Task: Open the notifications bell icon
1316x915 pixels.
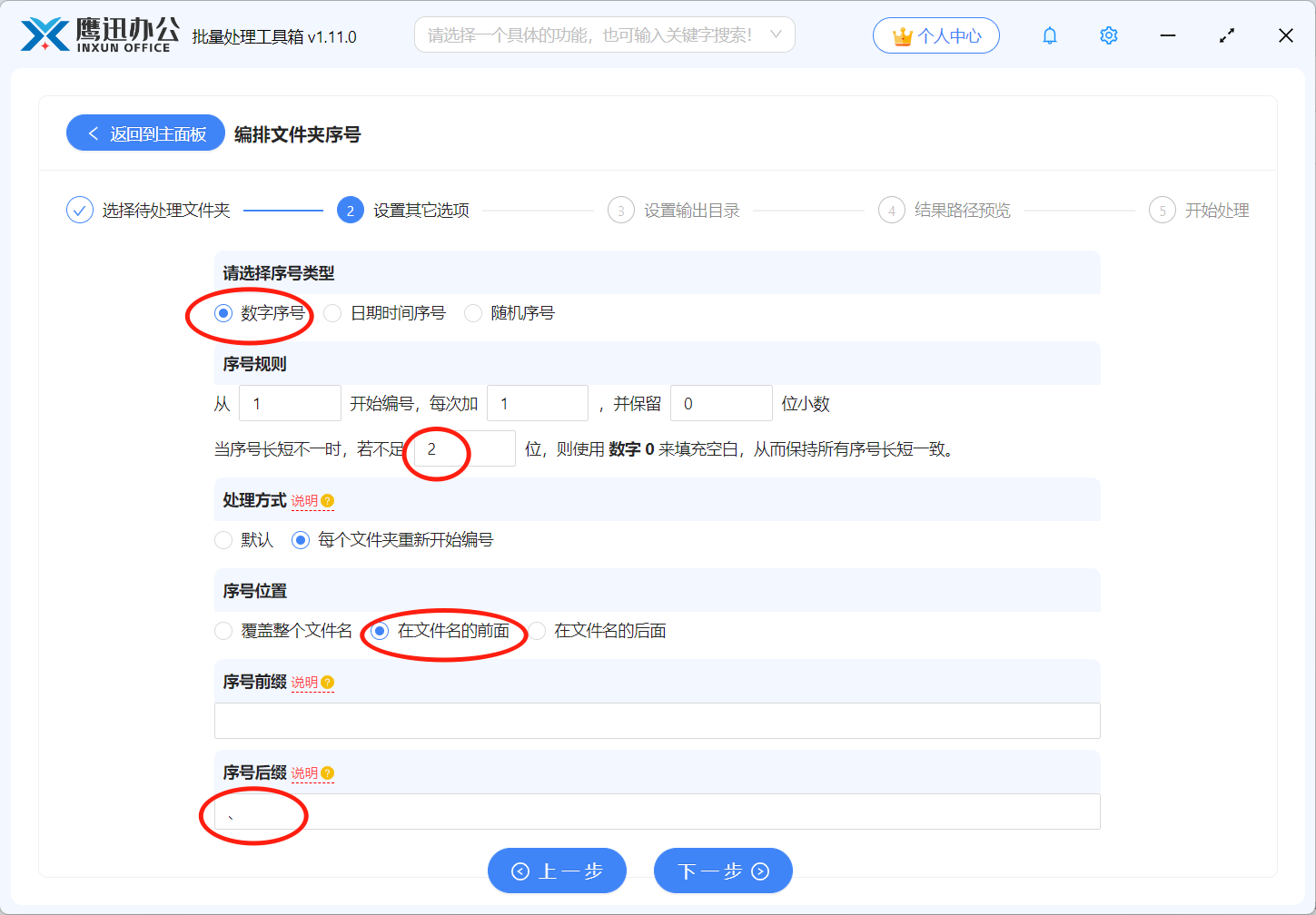Action: 1049,34
